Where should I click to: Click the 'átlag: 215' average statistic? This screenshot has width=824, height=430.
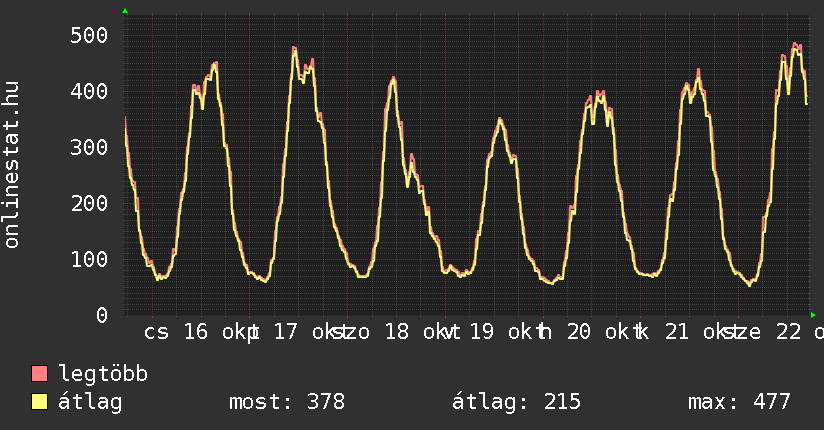(516, 402)
